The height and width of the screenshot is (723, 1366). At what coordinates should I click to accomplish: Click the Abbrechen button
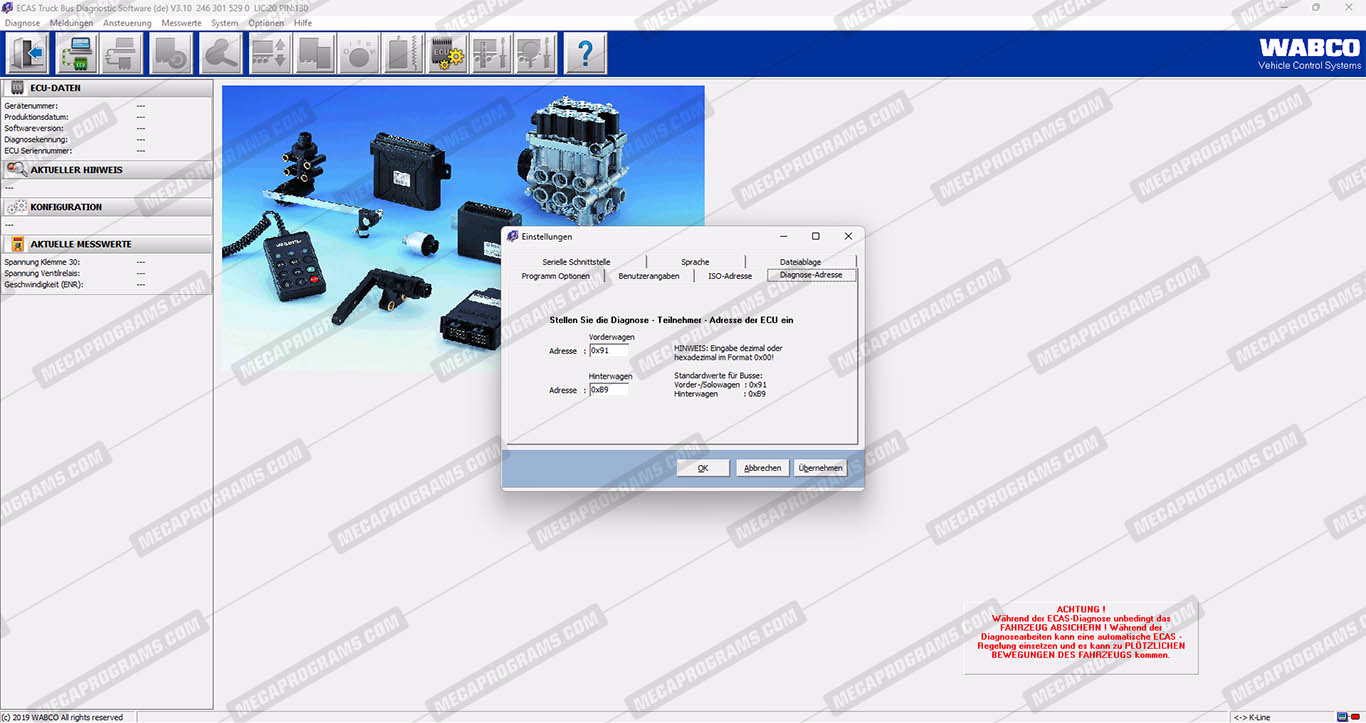click(x=763, y=468)
